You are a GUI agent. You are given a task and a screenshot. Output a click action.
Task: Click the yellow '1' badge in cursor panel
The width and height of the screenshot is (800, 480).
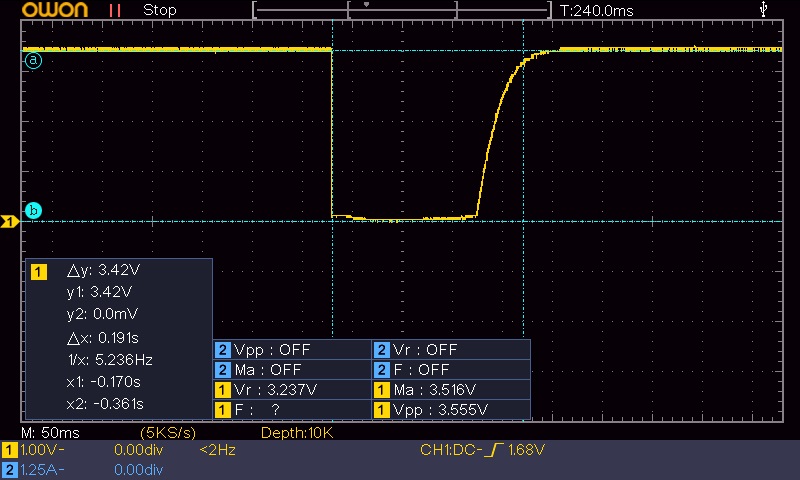click(38, 272)
